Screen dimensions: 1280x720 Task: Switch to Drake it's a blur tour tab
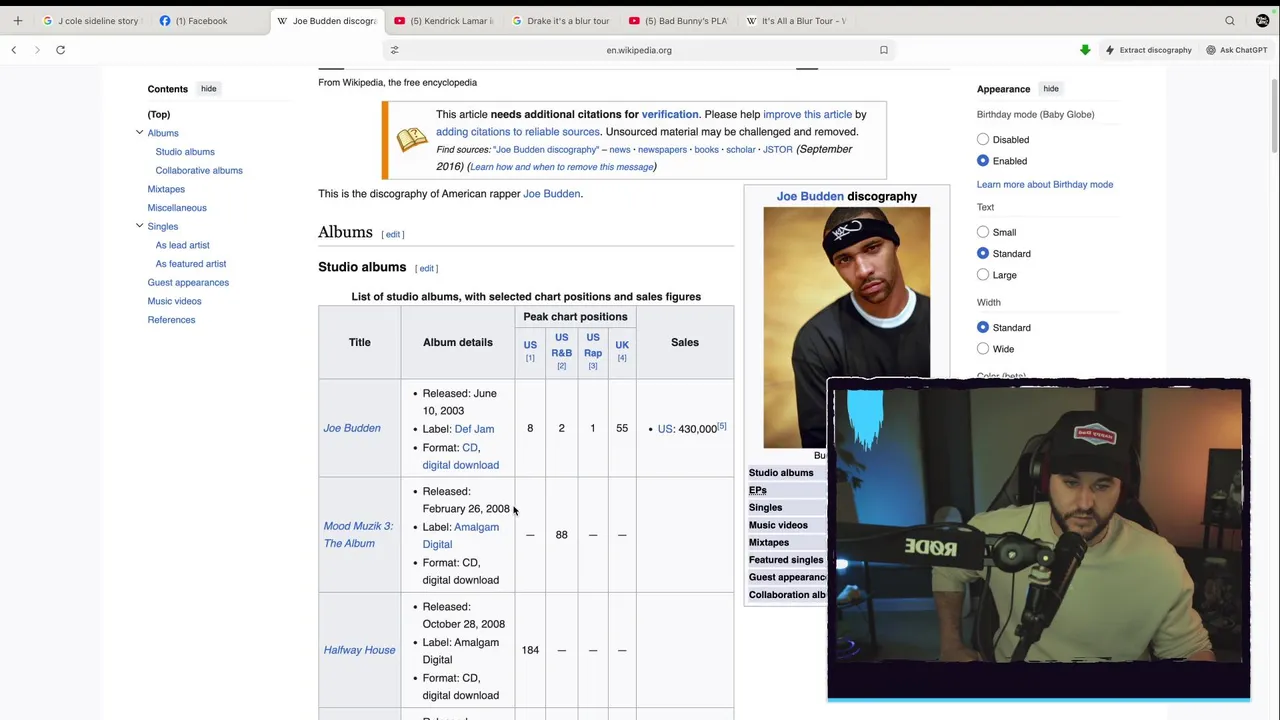click(x=561, y=21)
